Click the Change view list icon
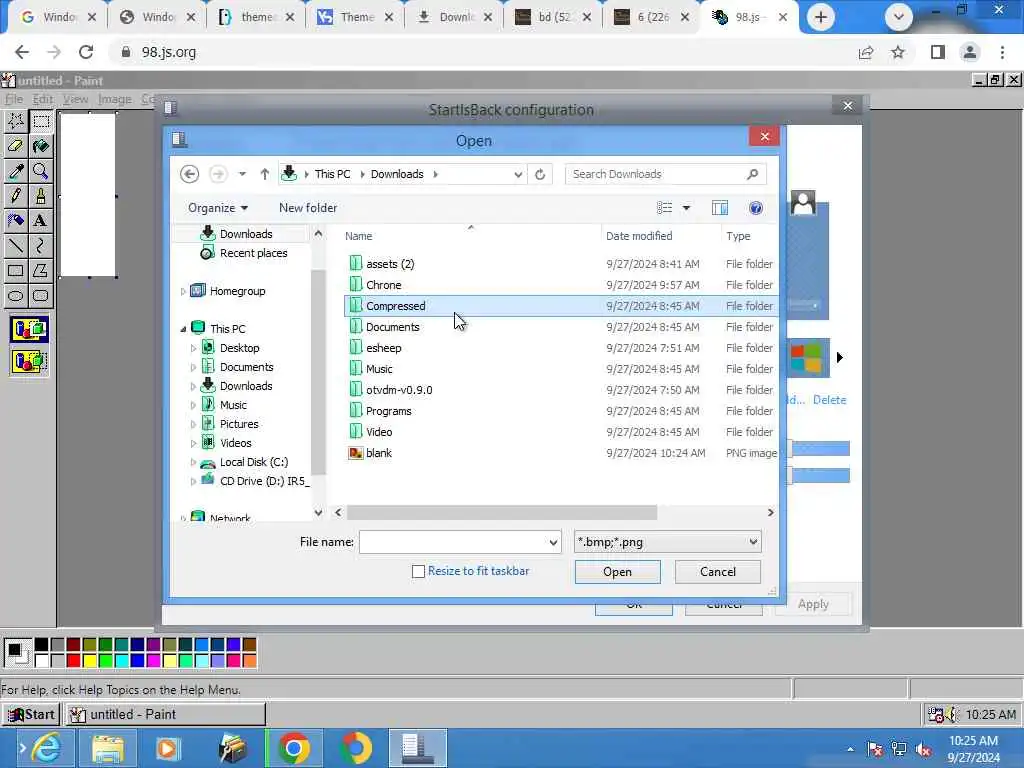Image resolution: width=1024 pixels, height=768 pixels. coord(665,208)
